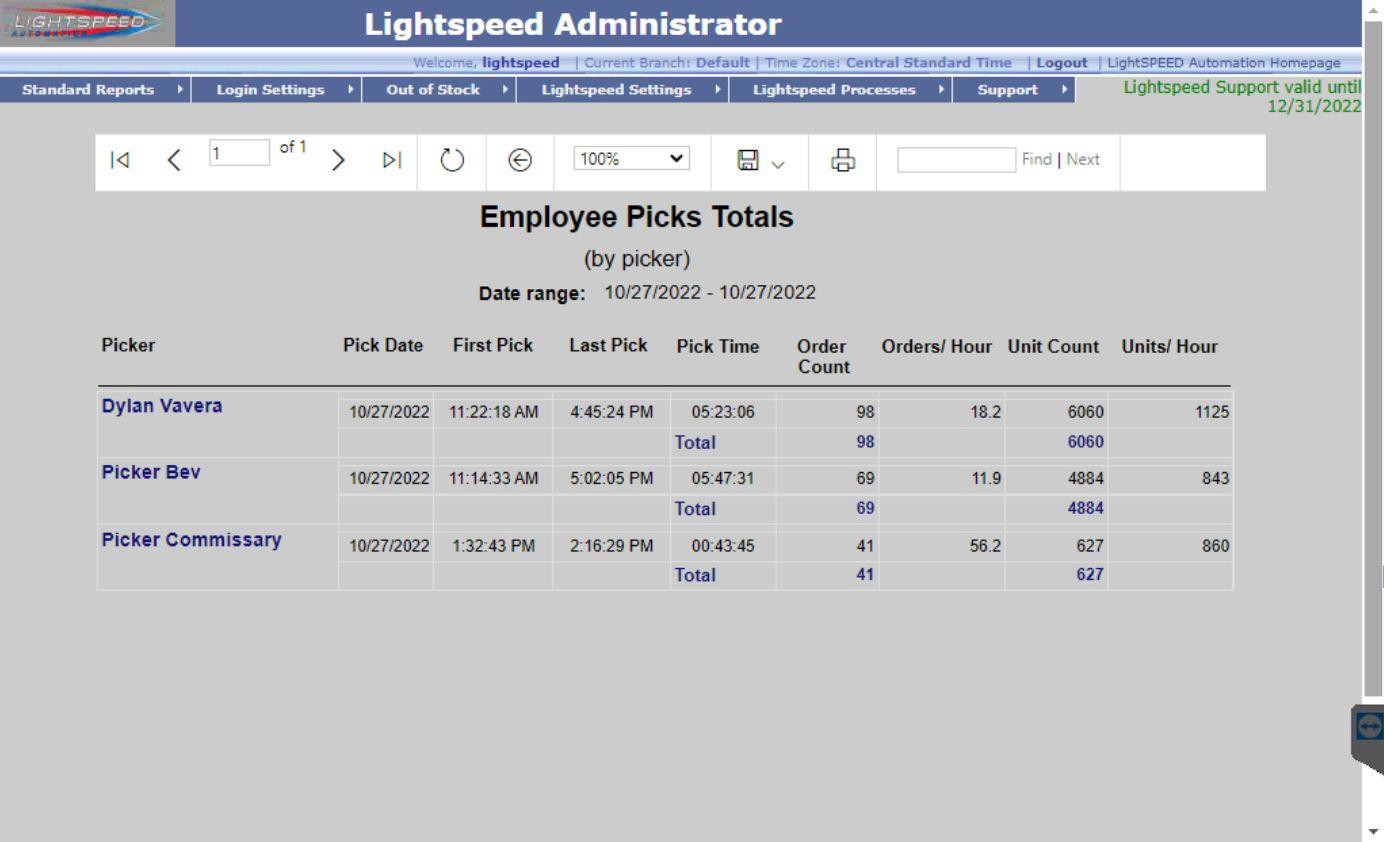
Task: Go to previous report page
Action: [x=174, y=160]
